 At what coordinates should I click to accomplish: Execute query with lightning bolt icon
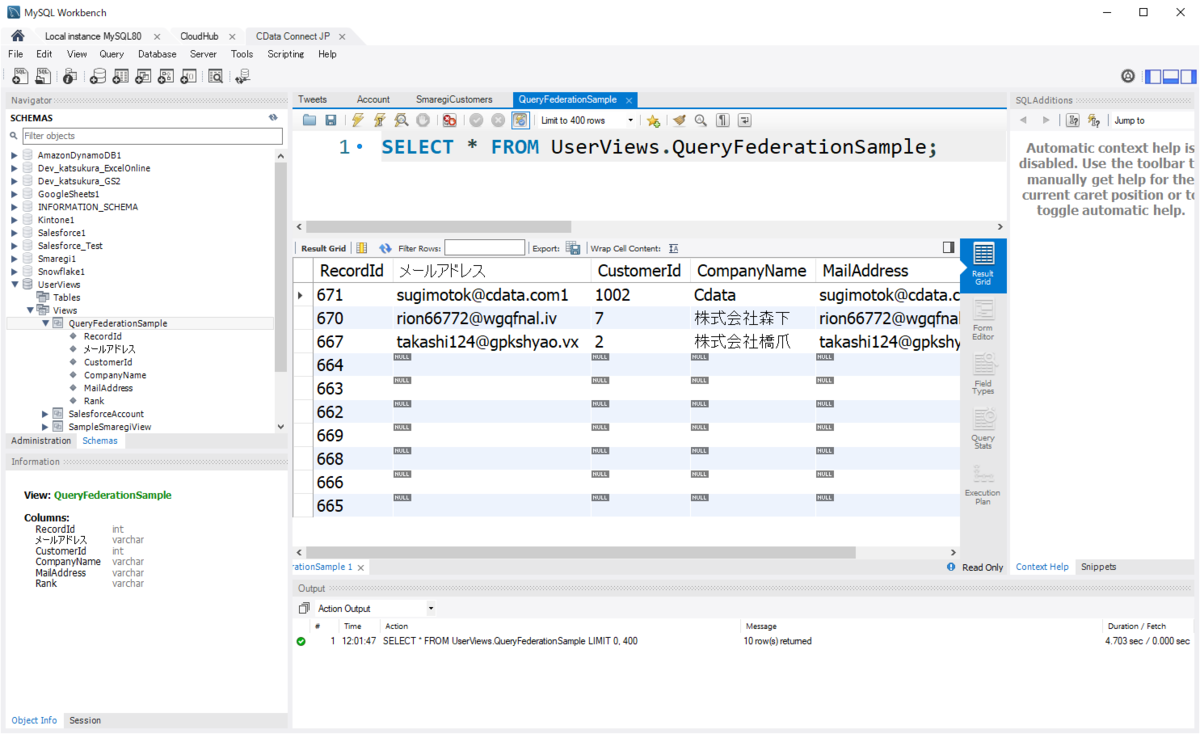tap(357, 120)
